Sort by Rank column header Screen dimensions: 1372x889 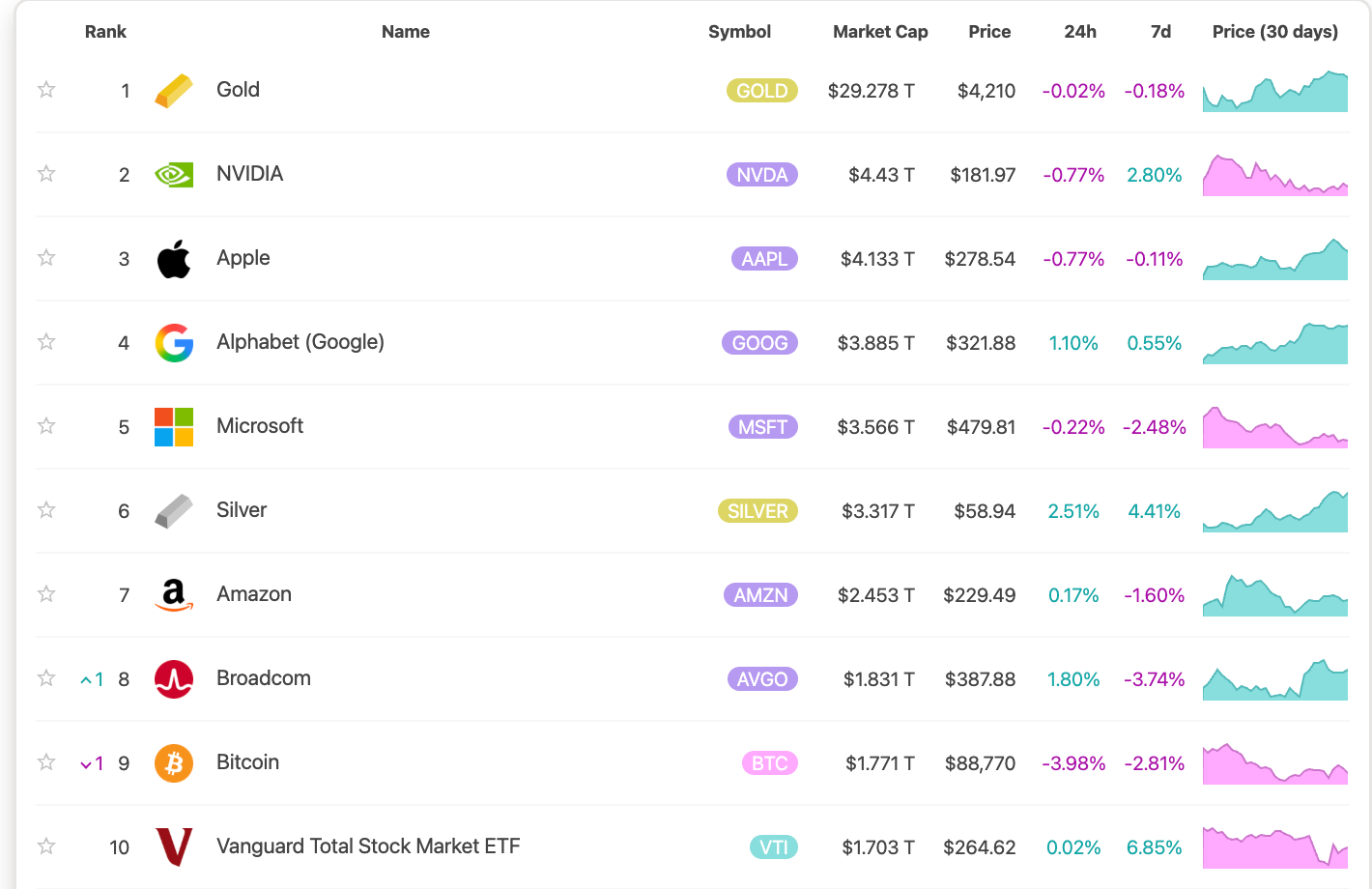105,32
